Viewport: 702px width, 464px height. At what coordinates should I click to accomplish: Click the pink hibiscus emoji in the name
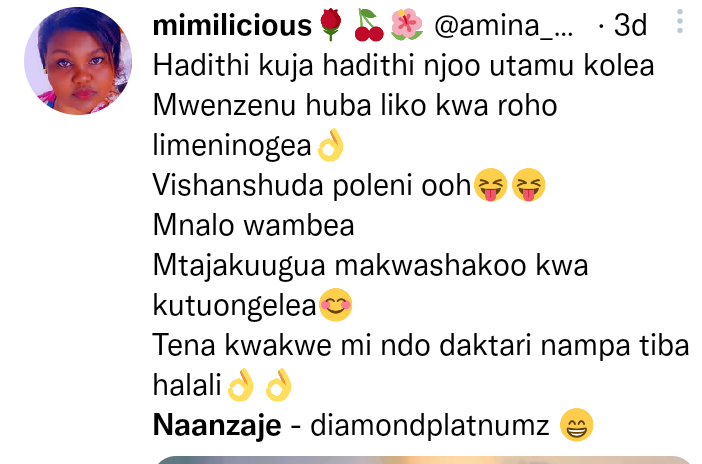[x=407, y=25]
